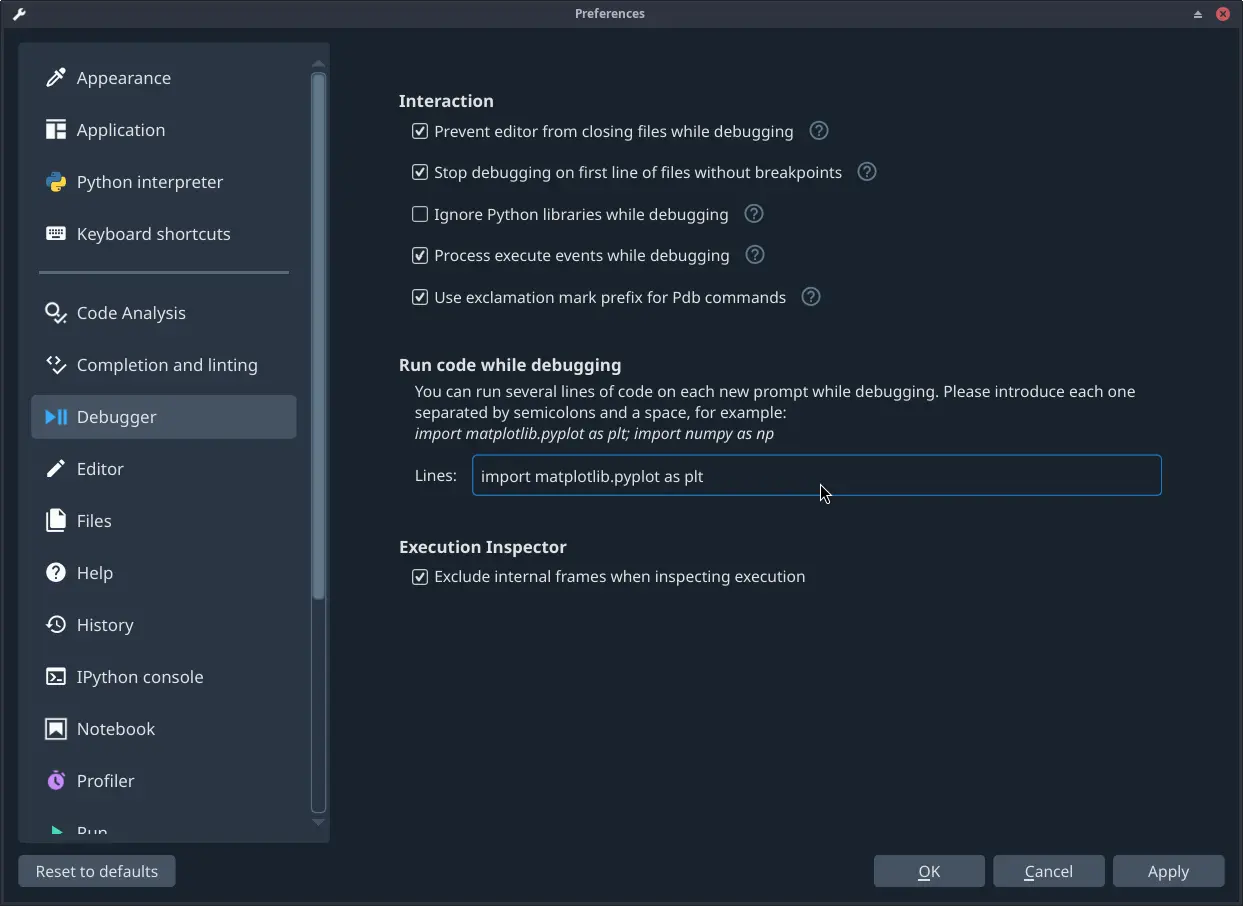This screenshot has width=1243, height=906.
Task: Enable 'Ignore Python libraries while debugging'
Action: (x=419, y=214)
